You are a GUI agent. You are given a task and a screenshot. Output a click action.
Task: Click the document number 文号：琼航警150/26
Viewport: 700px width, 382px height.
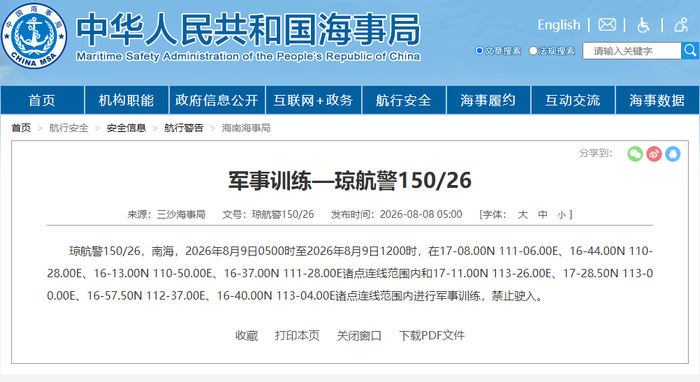pyautogui.click(x=268, y=215)
